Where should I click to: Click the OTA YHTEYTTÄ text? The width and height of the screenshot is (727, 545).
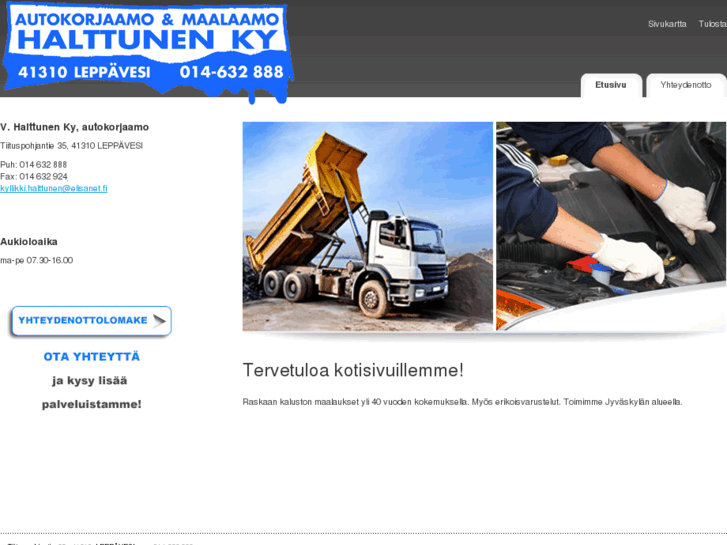point(92,357)
